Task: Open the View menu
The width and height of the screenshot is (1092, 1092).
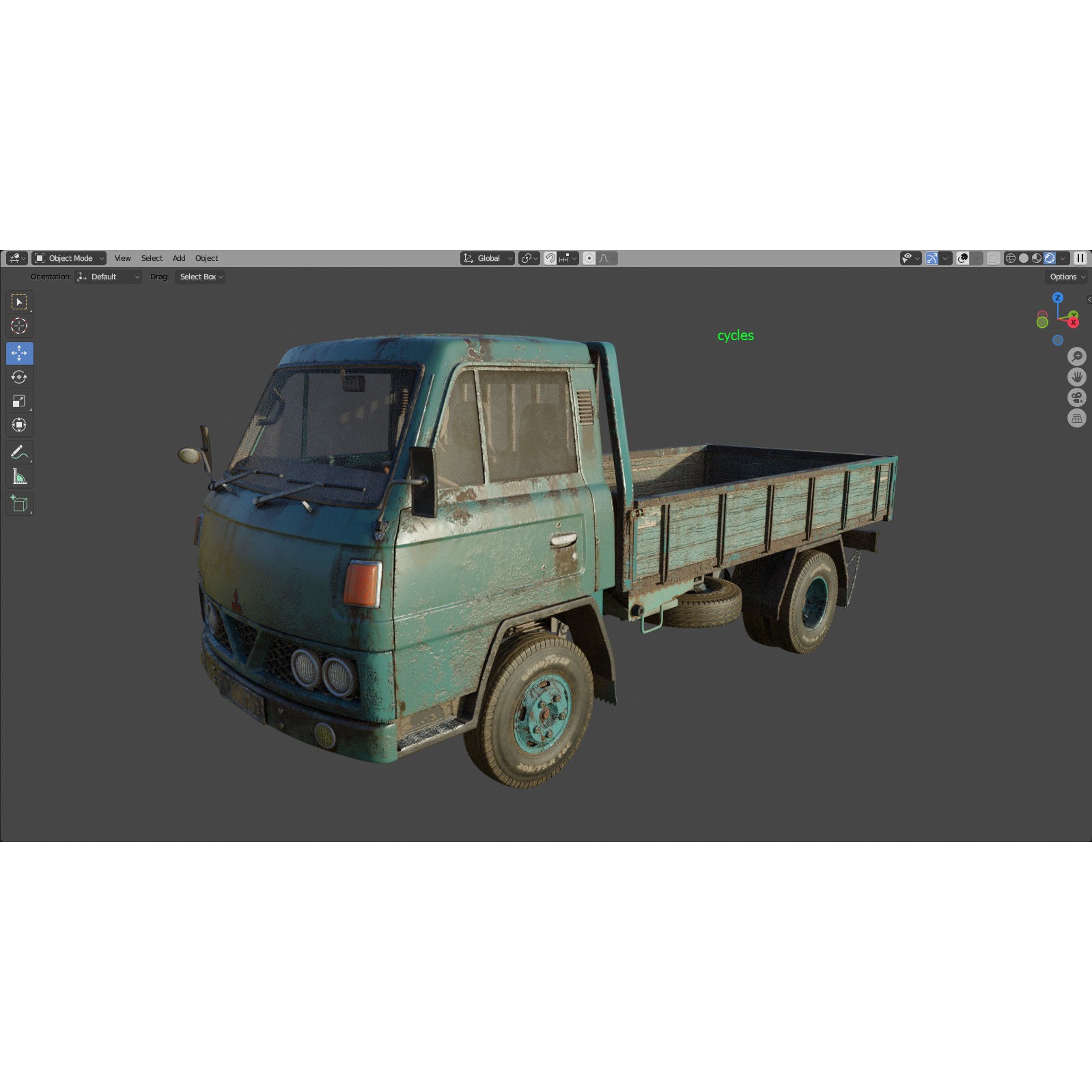Action: tap(123, 258)
